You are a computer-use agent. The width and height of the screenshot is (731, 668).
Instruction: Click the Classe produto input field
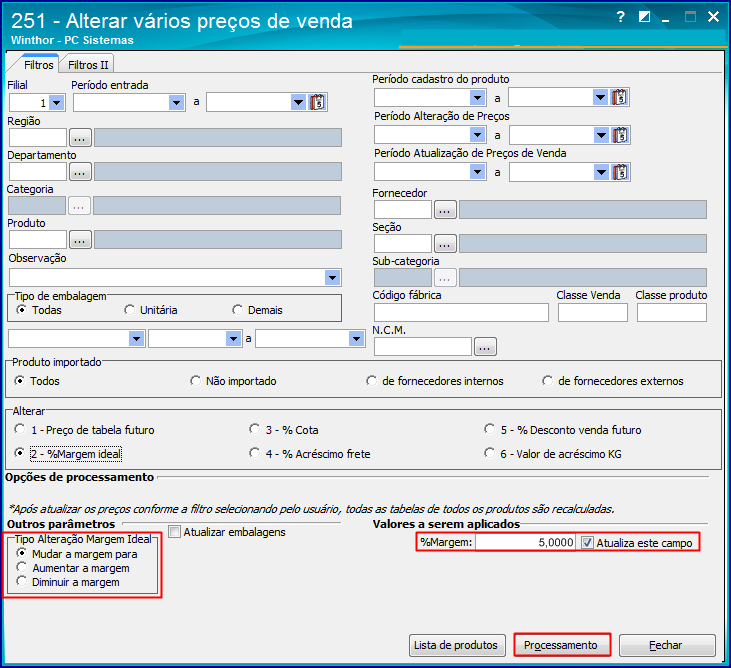(x=672, y=312)
